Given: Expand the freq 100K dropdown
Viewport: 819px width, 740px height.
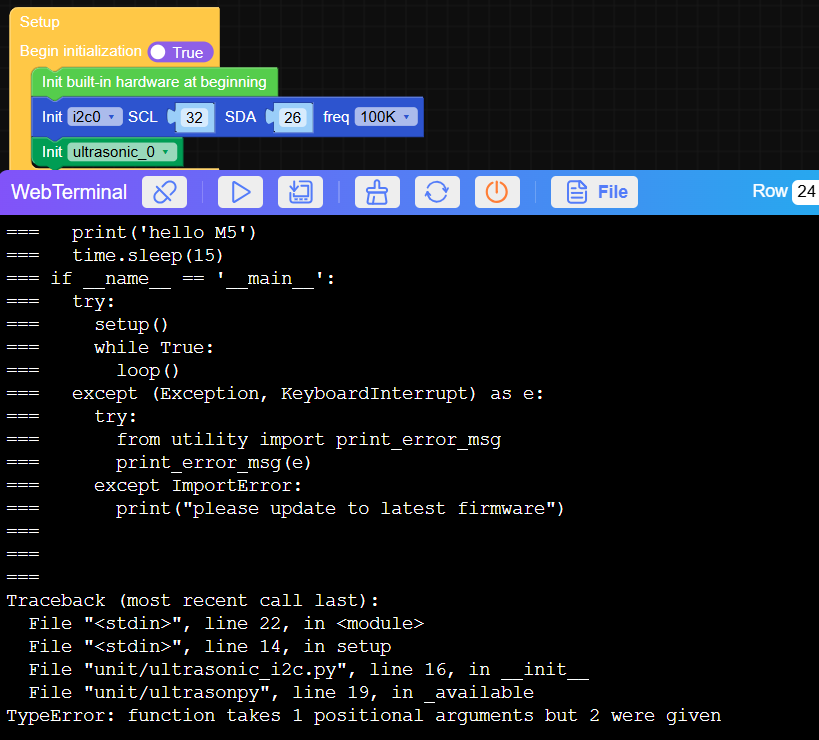Looking at the screenshot, I should coord(385,117).
